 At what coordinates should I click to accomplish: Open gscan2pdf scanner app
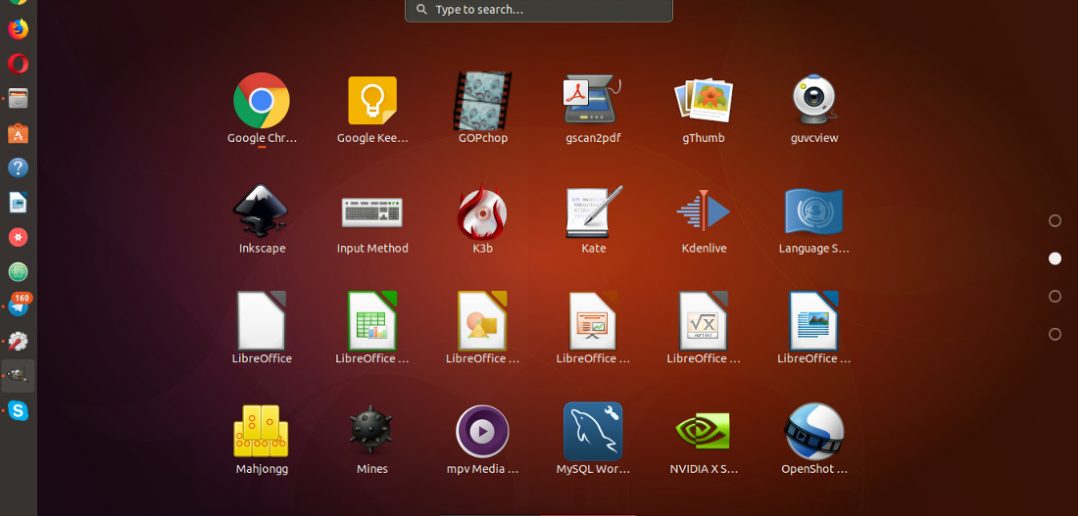pyautogui.click(x=593, y=100)
